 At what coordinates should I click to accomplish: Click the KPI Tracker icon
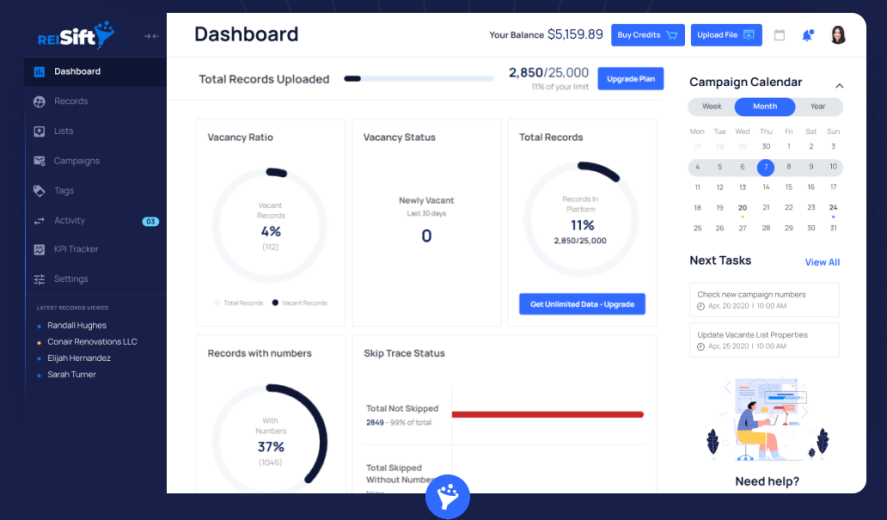click(39, 250)
